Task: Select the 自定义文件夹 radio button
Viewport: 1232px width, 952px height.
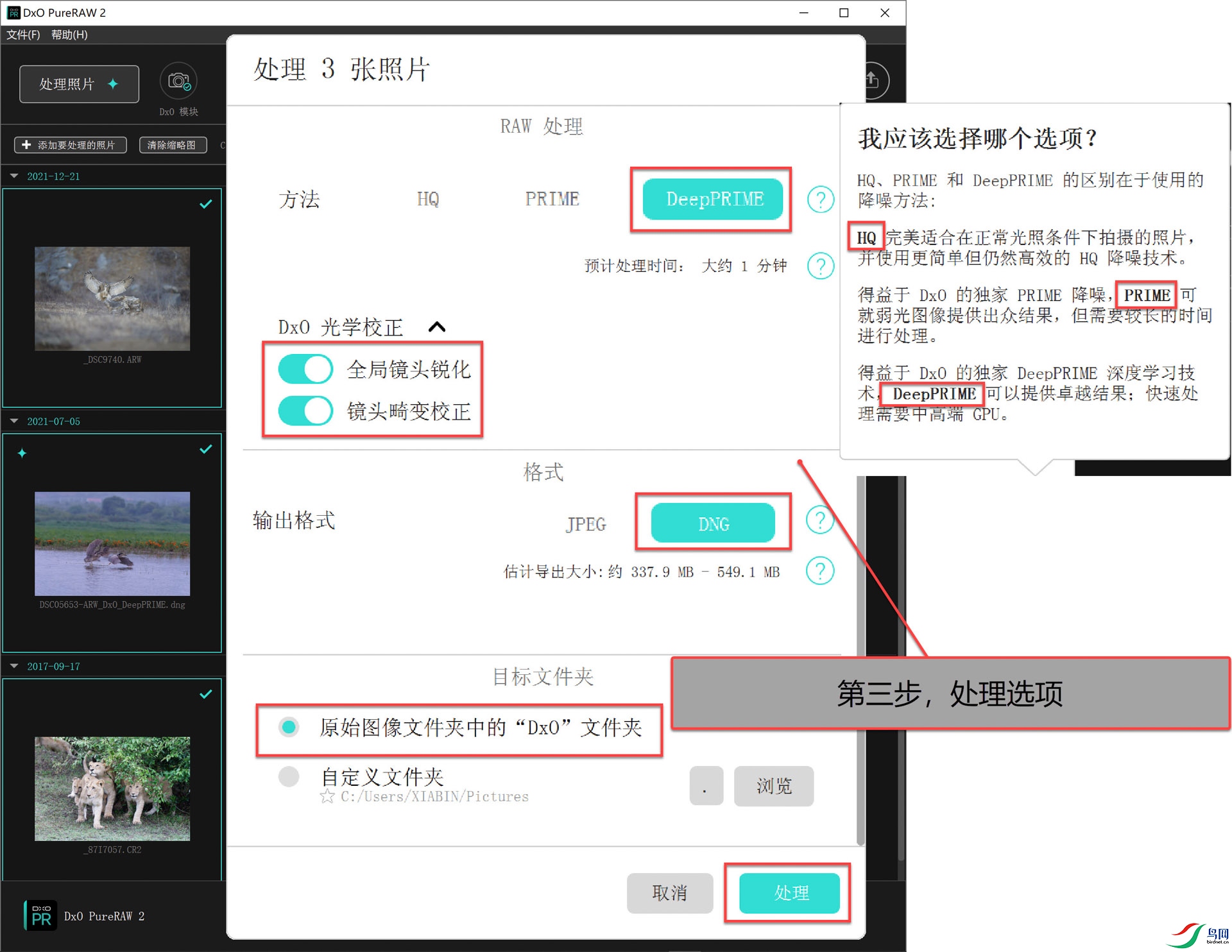Action: coord(289,776)
